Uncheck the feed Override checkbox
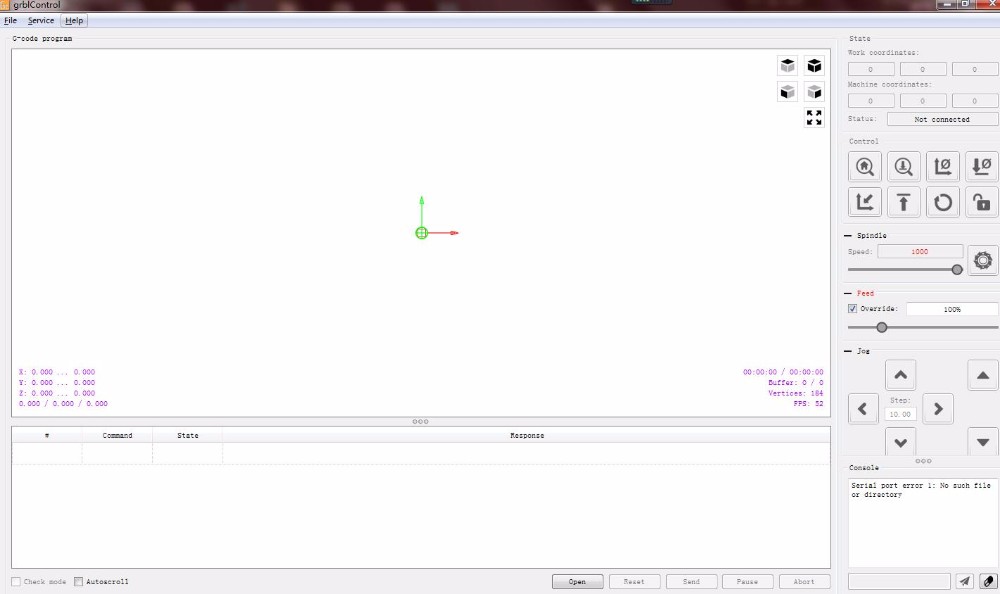The height and width of the screenshot is (594, 1000). (853, 309)
